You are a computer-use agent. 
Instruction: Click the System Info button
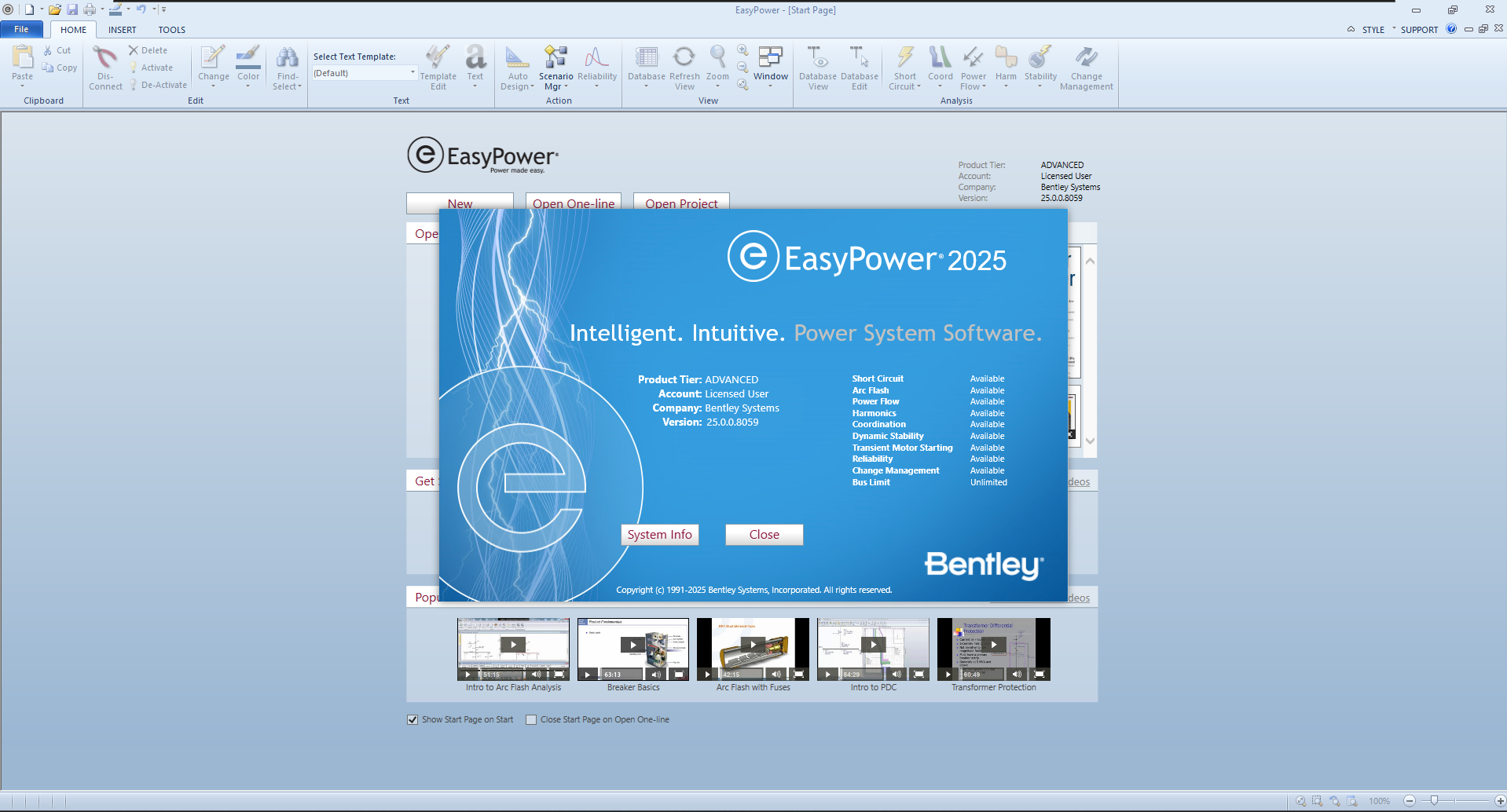(659, 535)
